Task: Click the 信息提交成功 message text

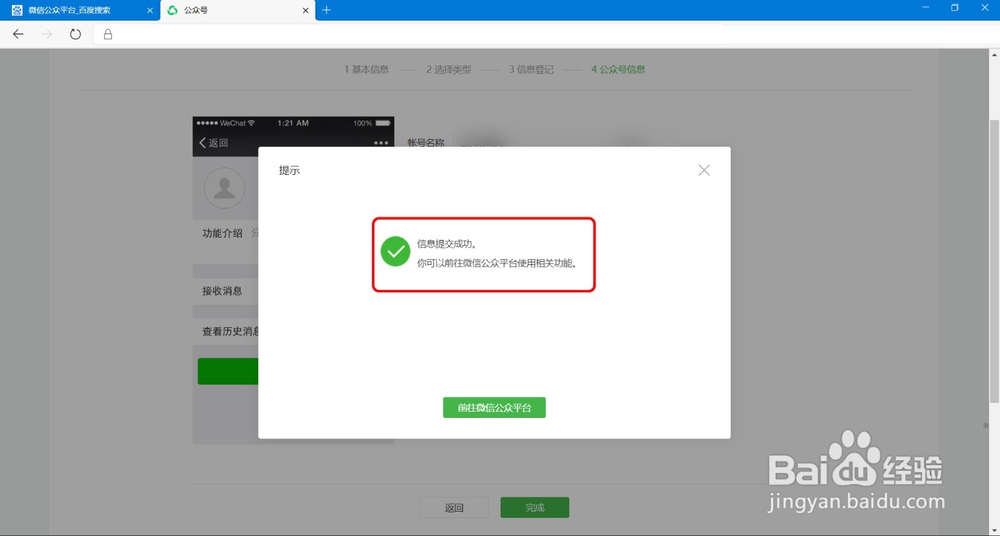Action: [x=447, y=244]
